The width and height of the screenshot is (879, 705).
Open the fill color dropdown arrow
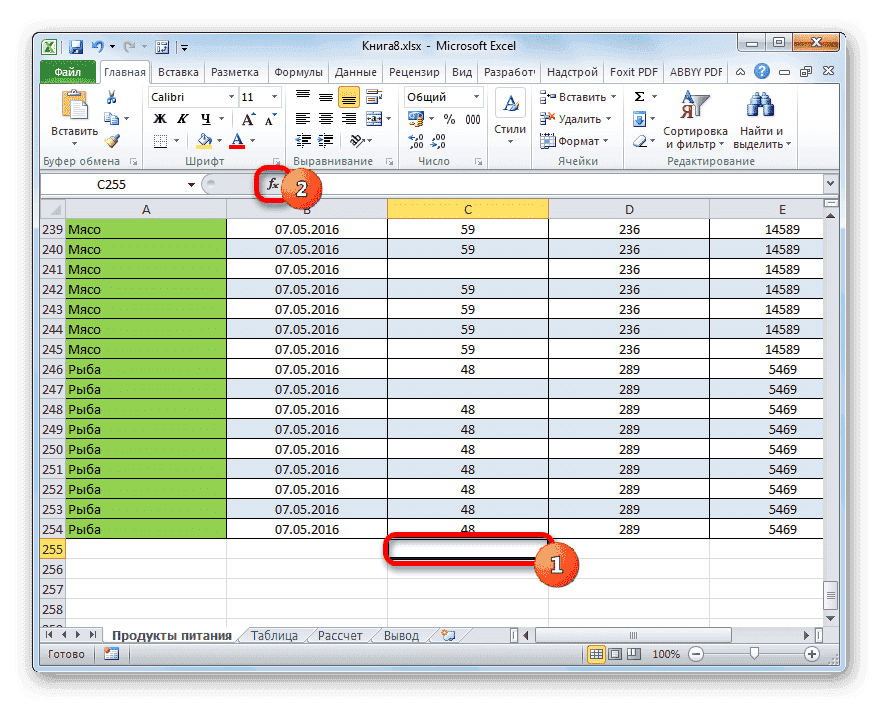pyautogui.click(x=220, y=139)
